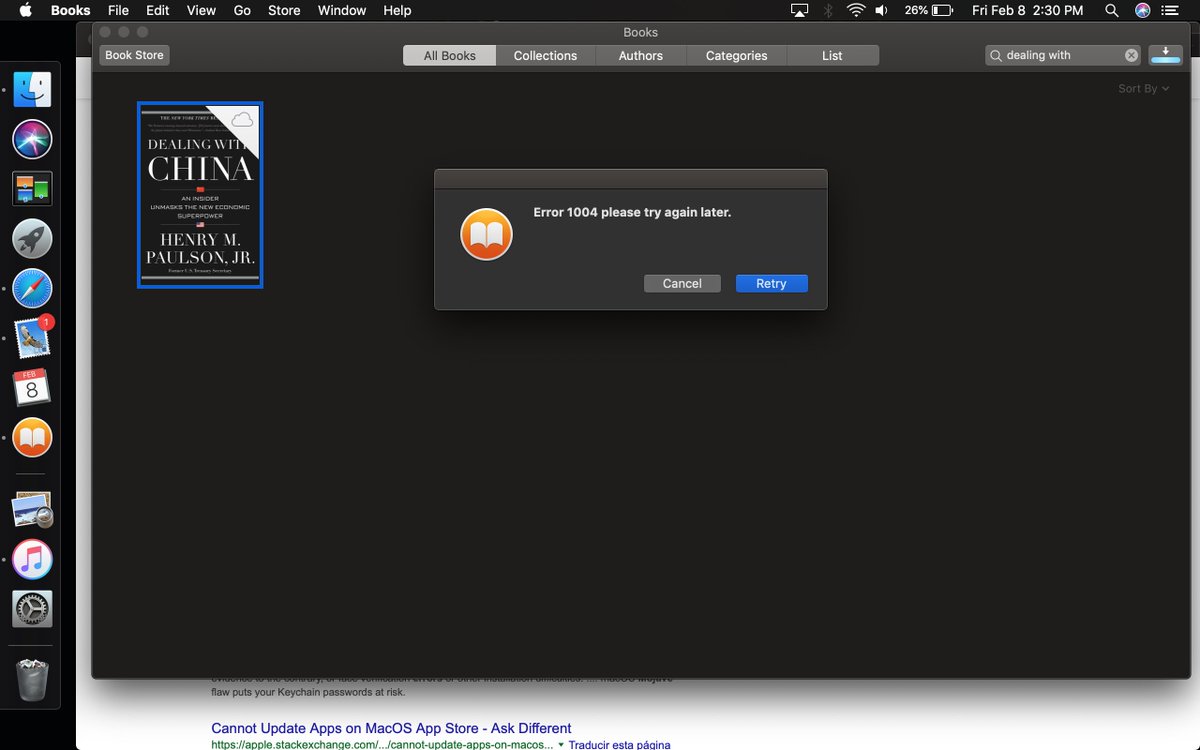1200x750 pixels.
Task: Switch to the Categories tab
Action: [736, 56]
